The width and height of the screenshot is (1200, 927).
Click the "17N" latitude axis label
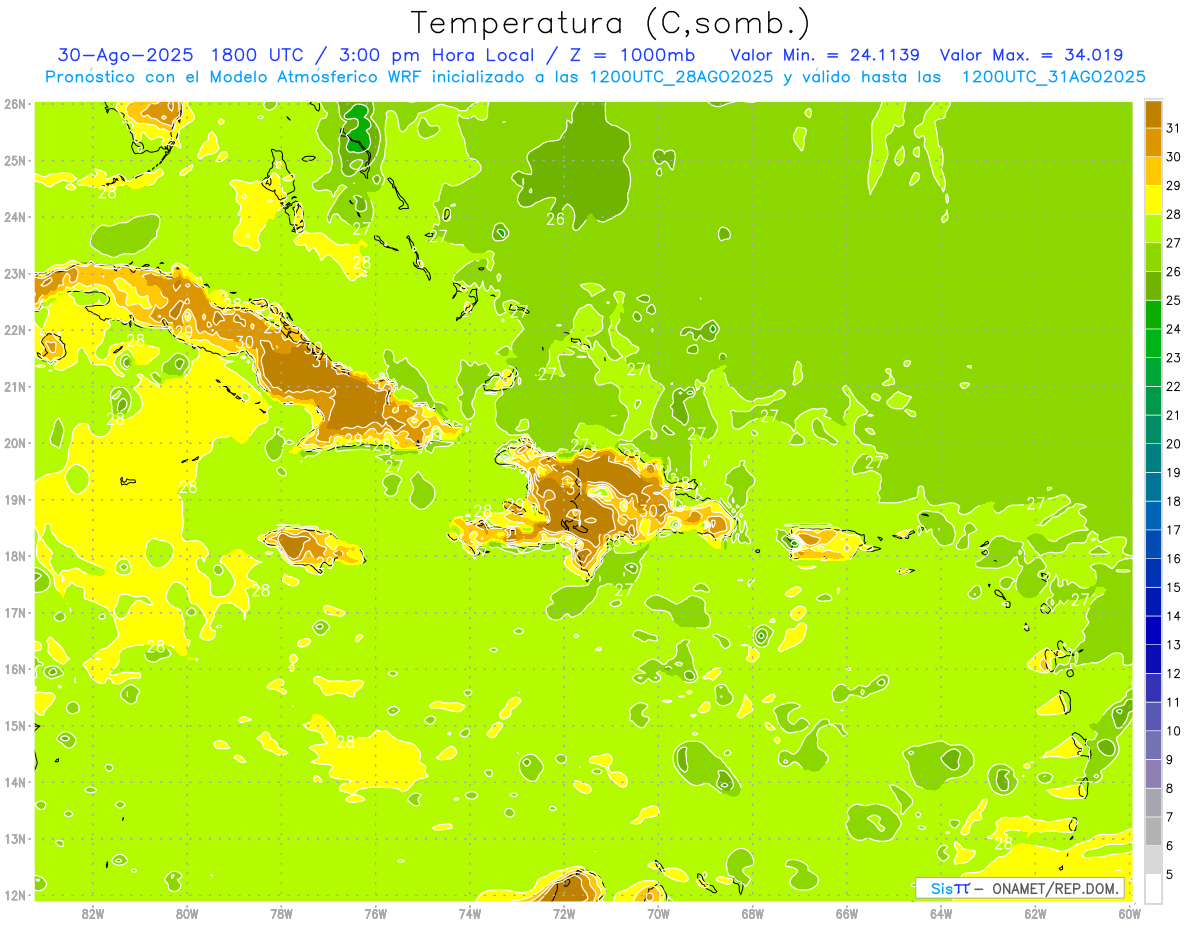tap(15, 612)
